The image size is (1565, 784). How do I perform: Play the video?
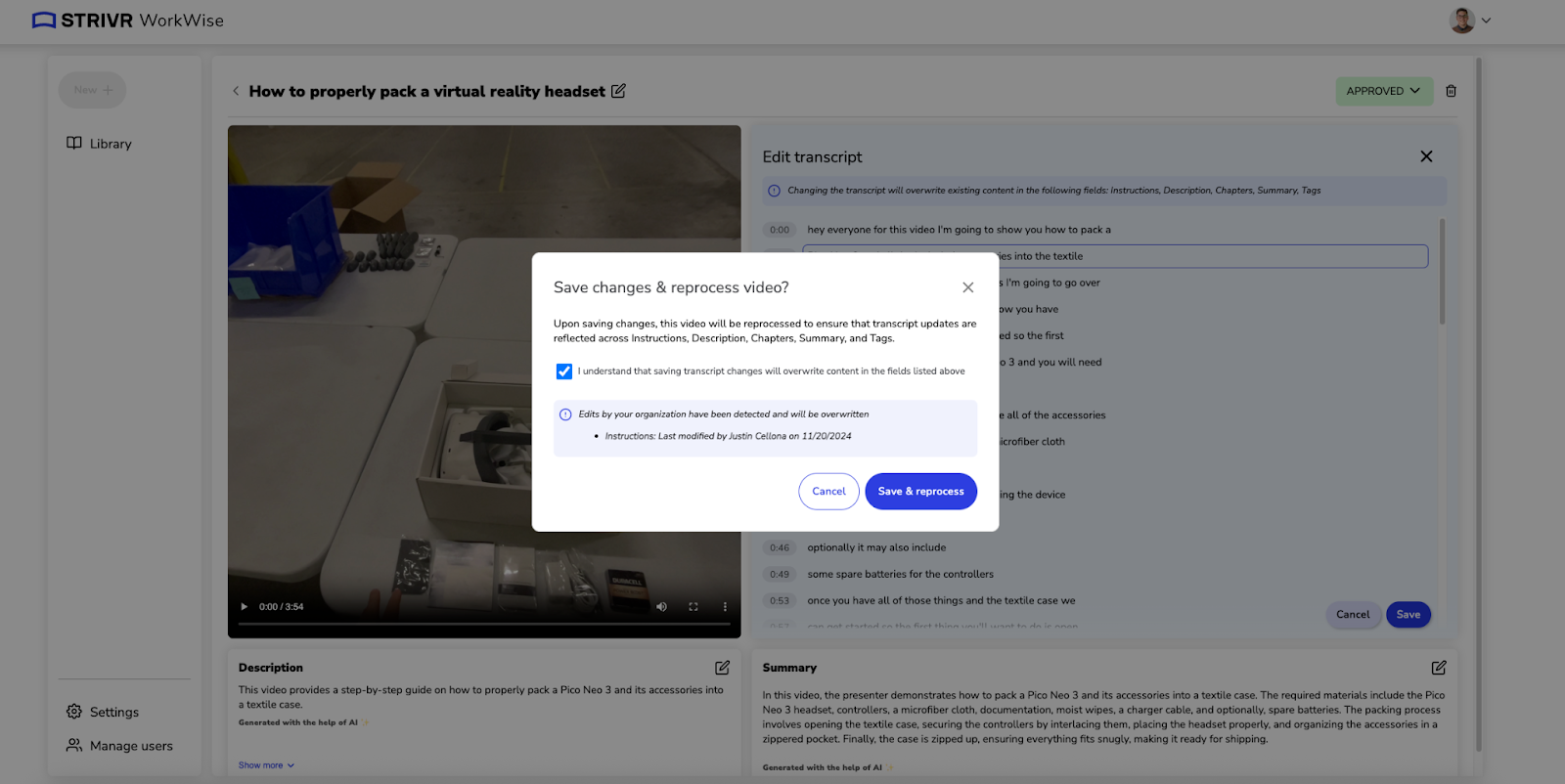(x=244, y=607)
